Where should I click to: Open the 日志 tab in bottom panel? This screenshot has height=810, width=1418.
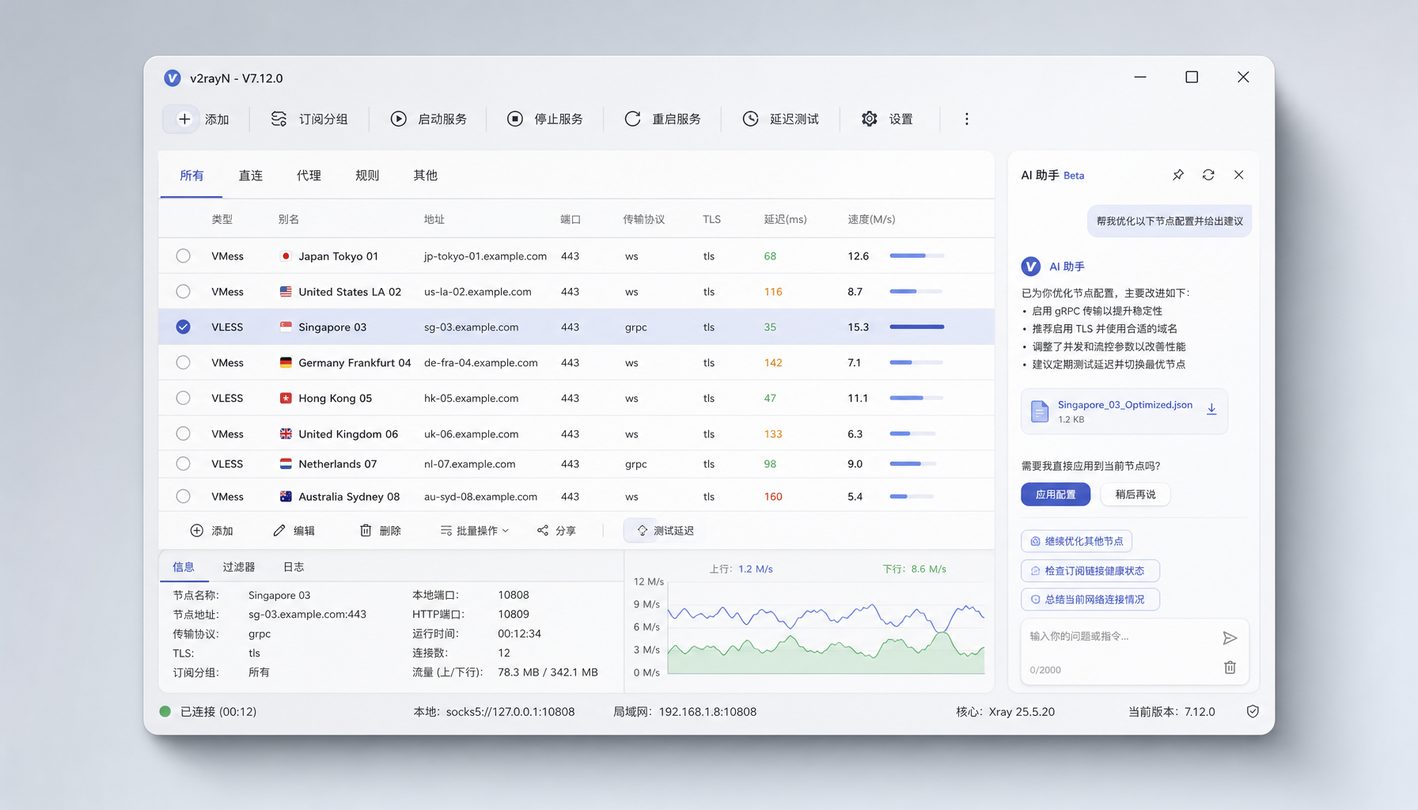tap(293, 566)
